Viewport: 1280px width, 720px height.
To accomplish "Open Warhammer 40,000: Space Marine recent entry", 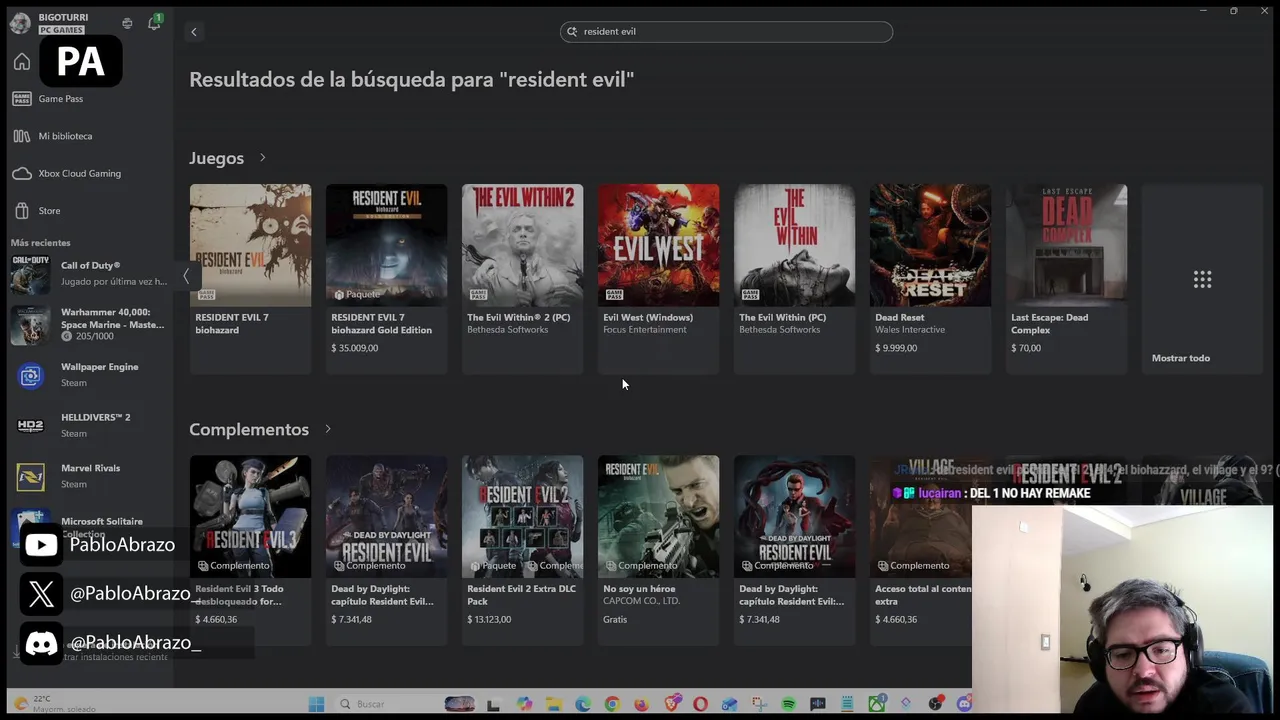I will (x=89, y=324).
